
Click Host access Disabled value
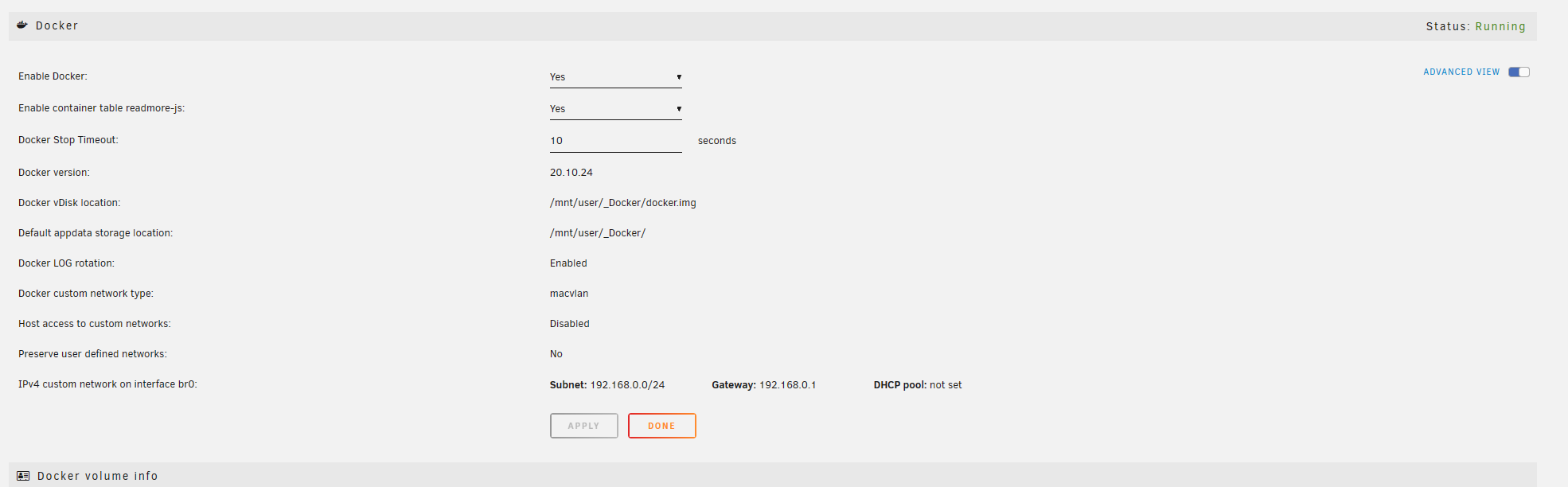coord(570,324)
